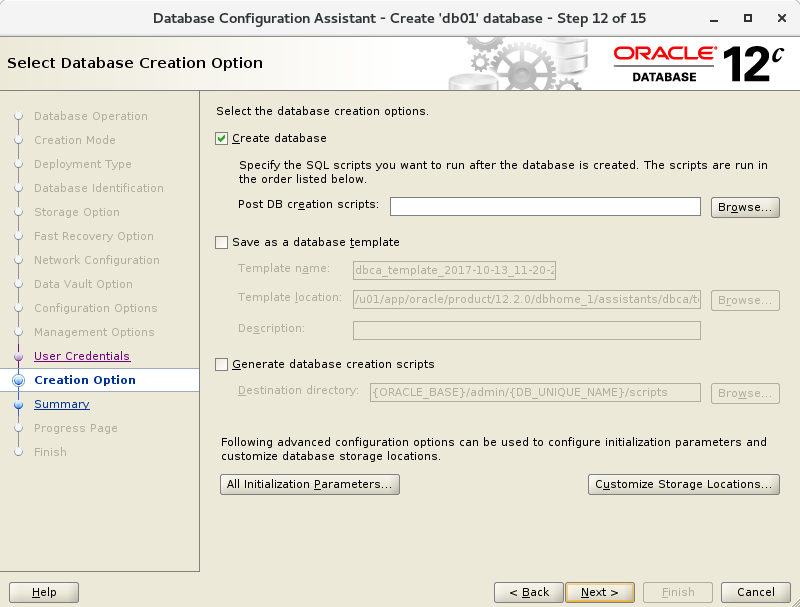The width and height of the screenshot is (800, 607).
Task: Click the User Credentials step bullet icon
Action: coord(19,357)
